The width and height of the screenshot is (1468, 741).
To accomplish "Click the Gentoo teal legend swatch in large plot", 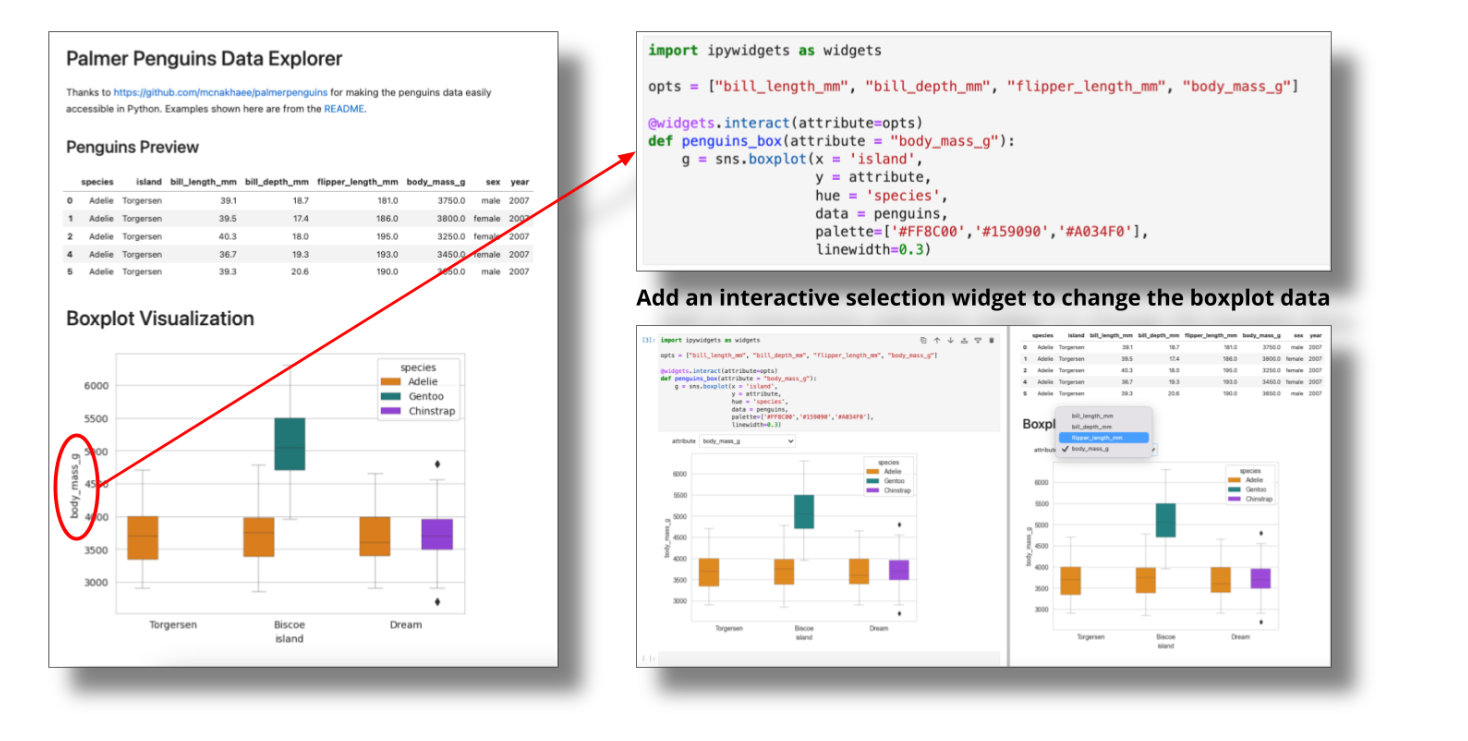I will tap(390, 397).
